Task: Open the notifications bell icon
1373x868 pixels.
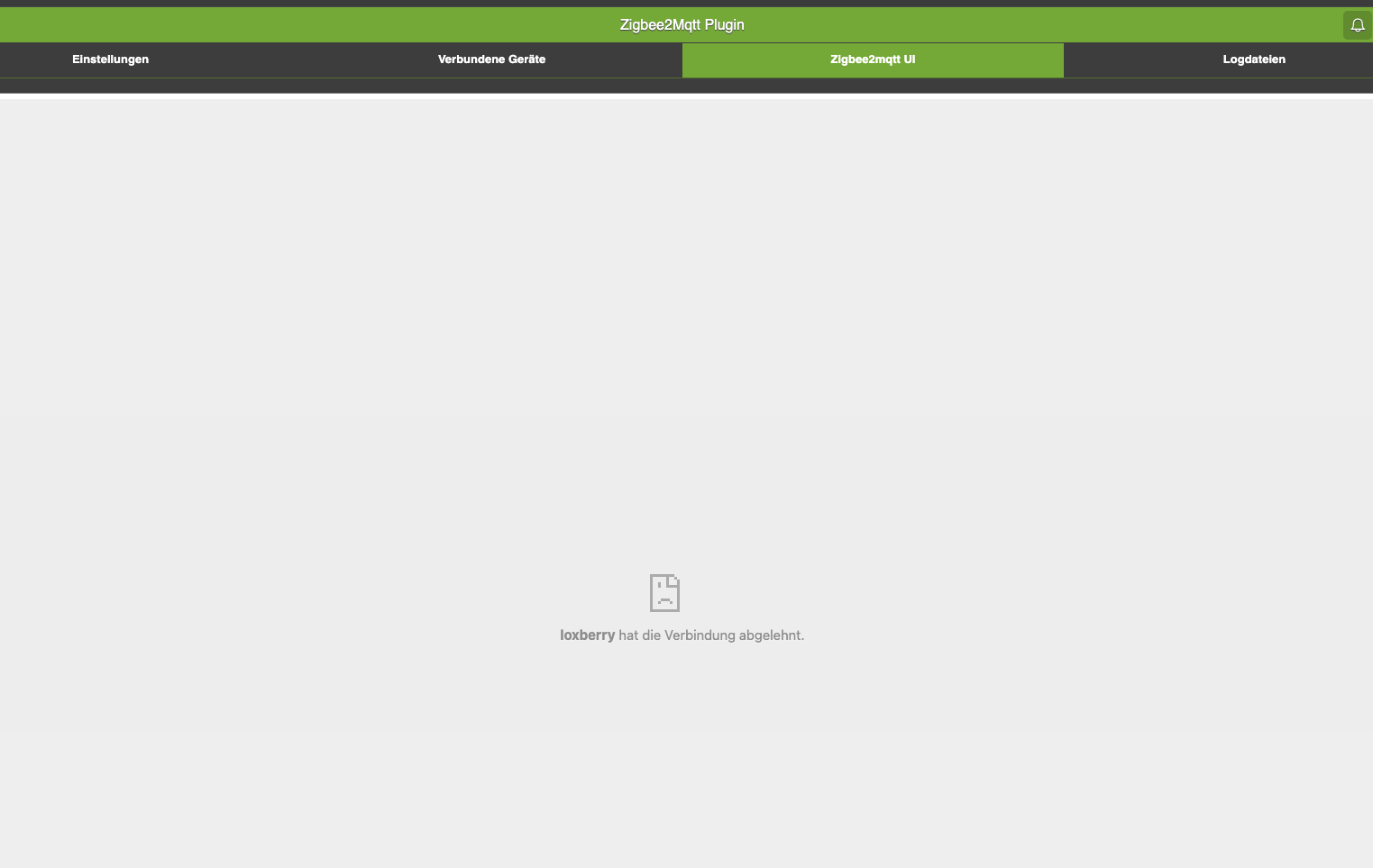Action: (x=1357, y=25)
